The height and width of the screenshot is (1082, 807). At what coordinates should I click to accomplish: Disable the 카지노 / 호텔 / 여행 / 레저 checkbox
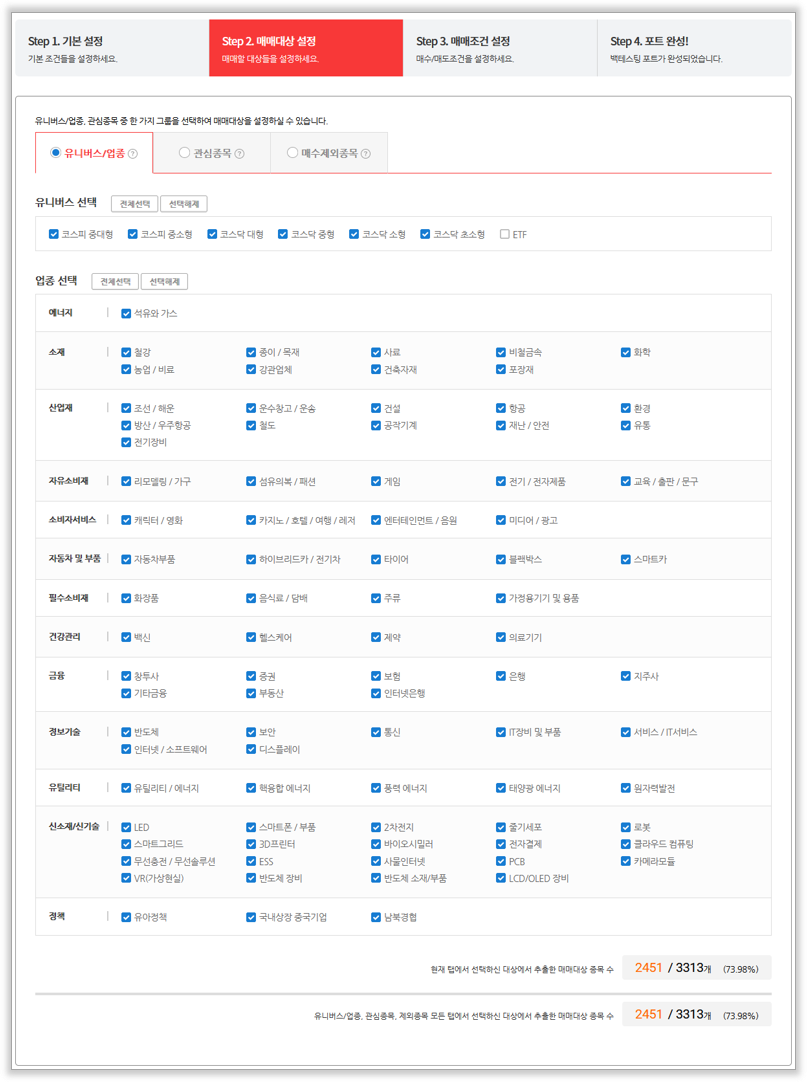pos(251,520)
